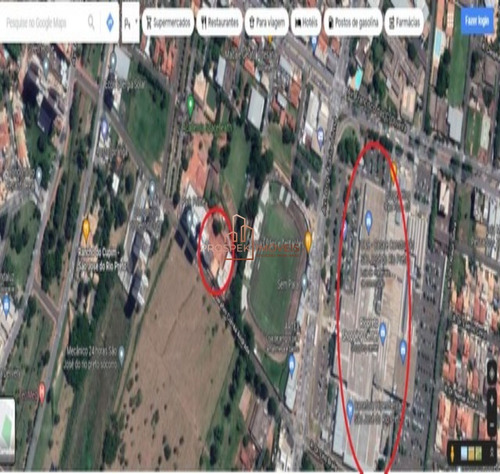This screenshot has width=500, height=474.
Task: Click the green park pin on the map
Action: (190, 104)
